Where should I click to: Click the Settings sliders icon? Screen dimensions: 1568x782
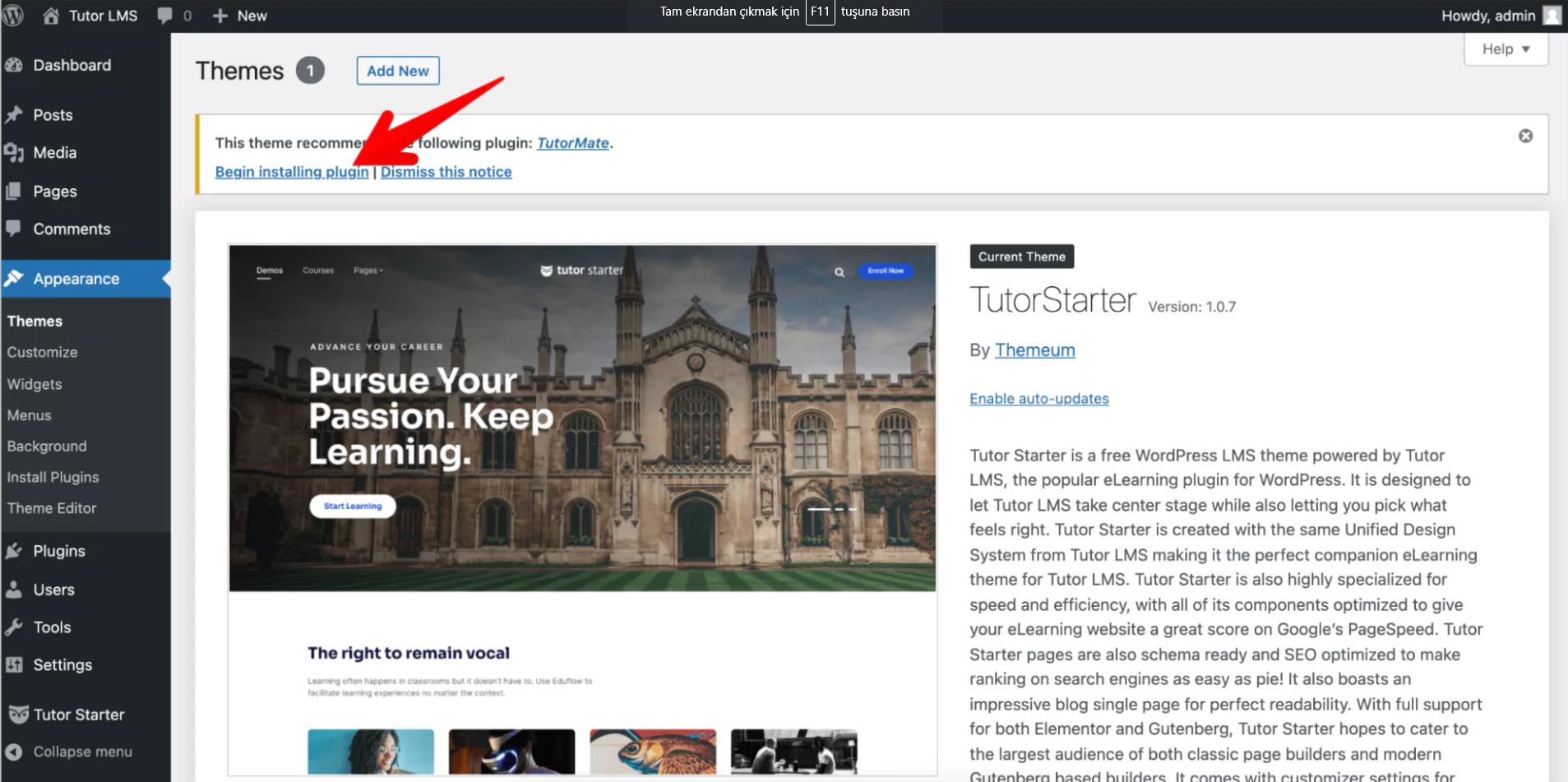point(14,664)
